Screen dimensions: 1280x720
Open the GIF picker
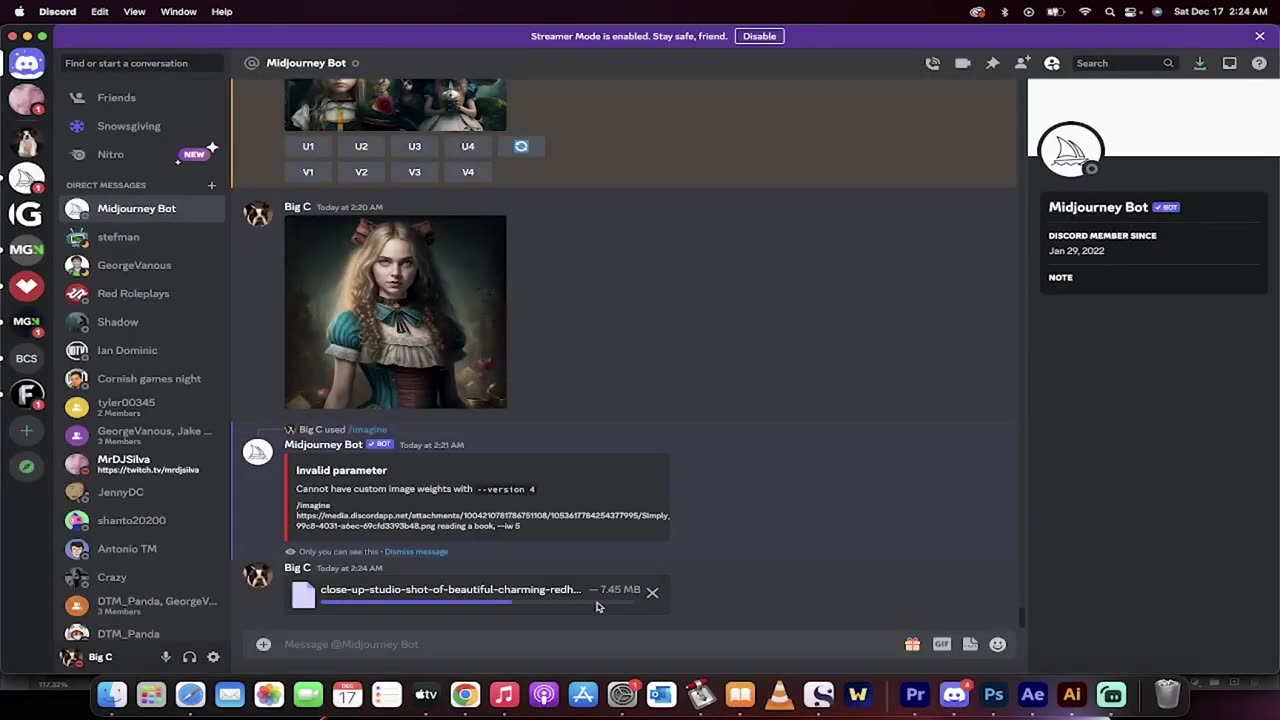click(x=941, y=644)
